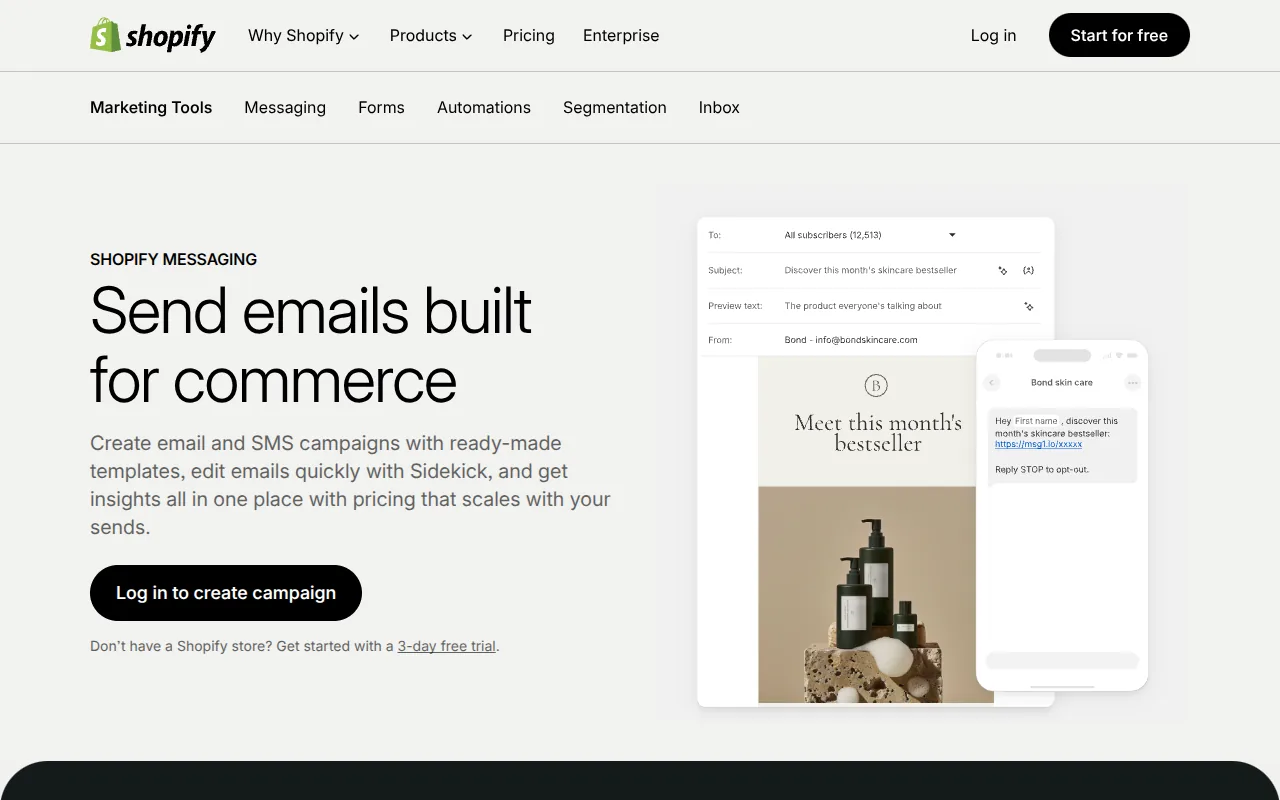
Task: Click the msg1.io link in the SMS
Action: 1038,444
